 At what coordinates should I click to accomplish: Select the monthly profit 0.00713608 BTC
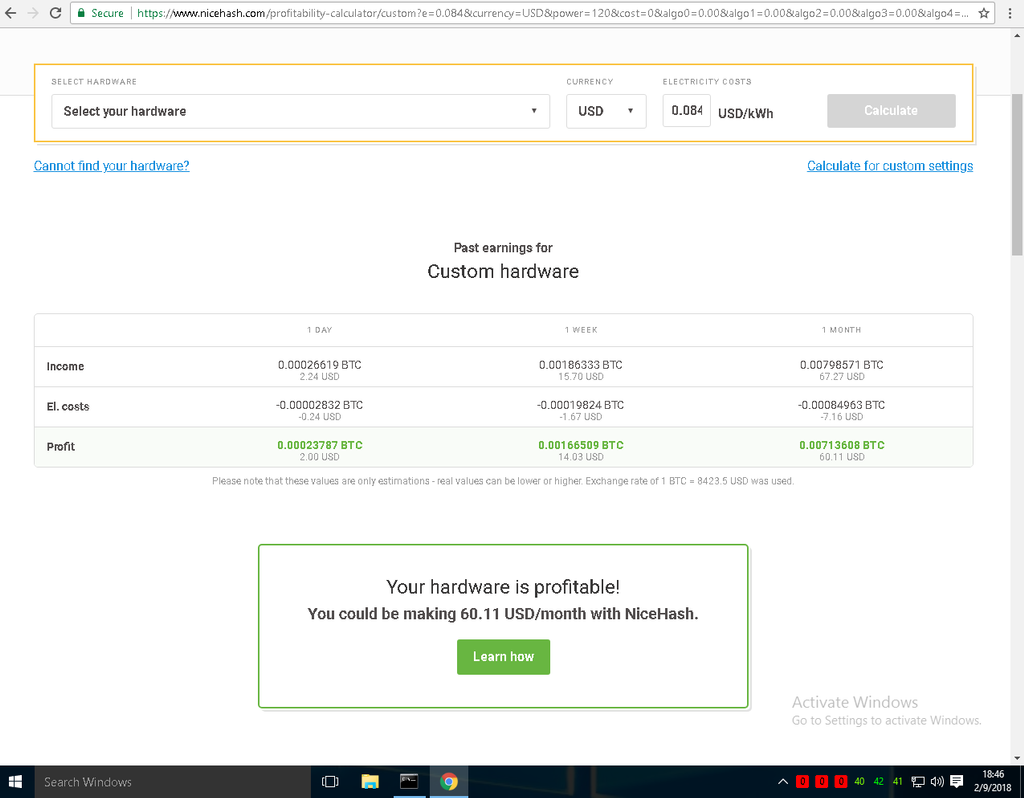(842, 445)
